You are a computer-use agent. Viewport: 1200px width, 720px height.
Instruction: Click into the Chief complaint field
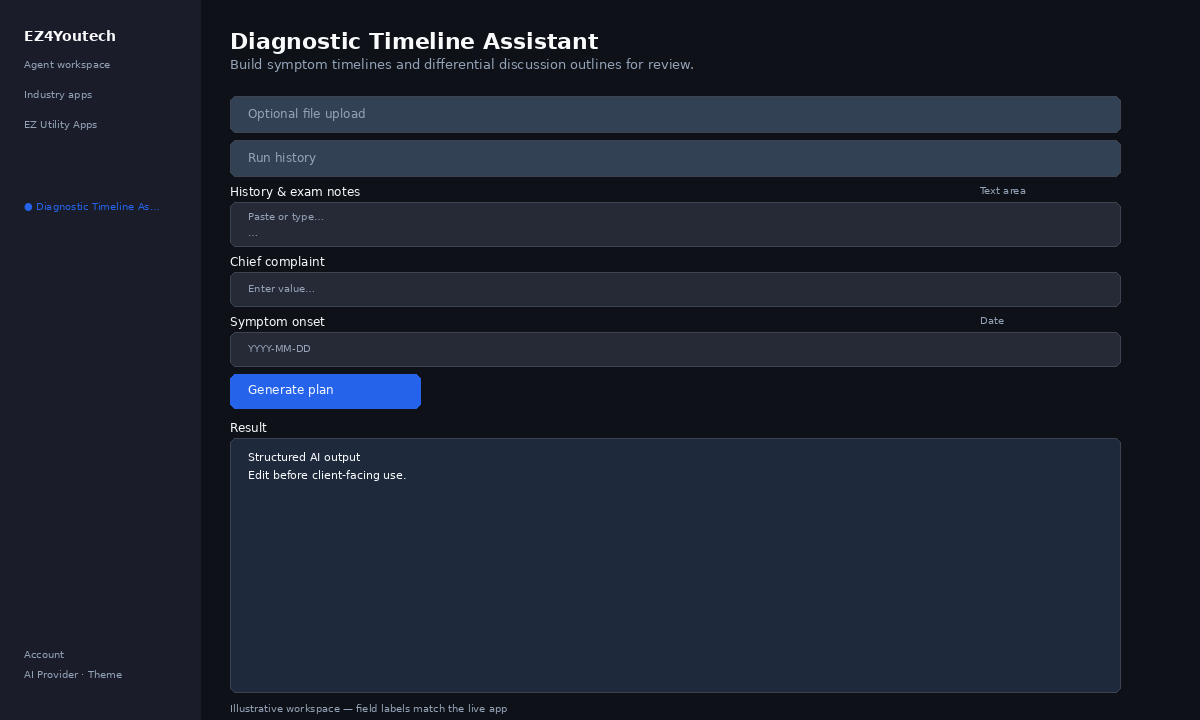(x=675, y=289)
